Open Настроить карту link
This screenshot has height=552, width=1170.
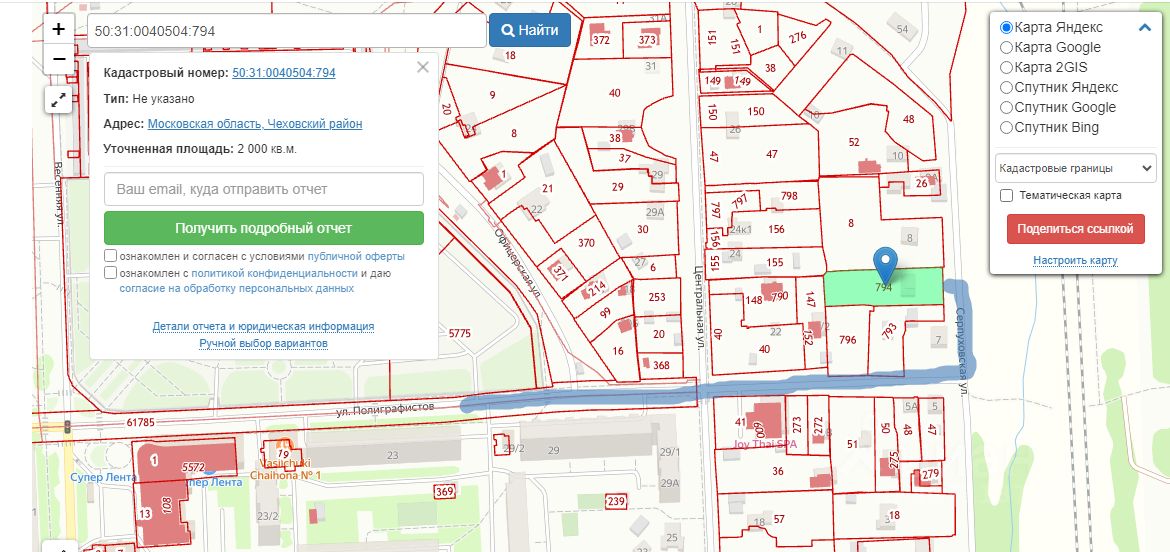pos(1075,260)
